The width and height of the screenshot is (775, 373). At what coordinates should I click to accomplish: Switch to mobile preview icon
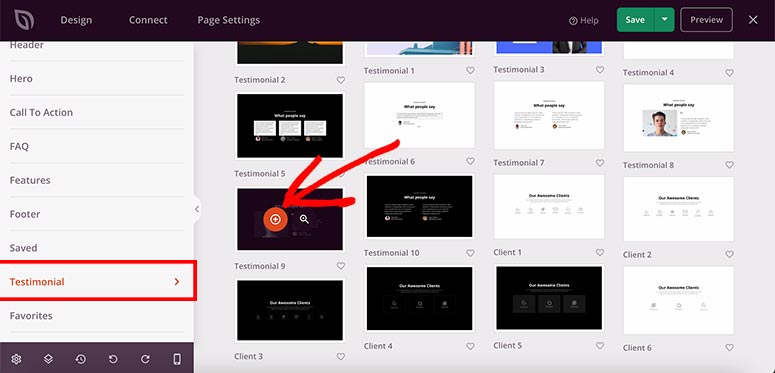point(177,359)
